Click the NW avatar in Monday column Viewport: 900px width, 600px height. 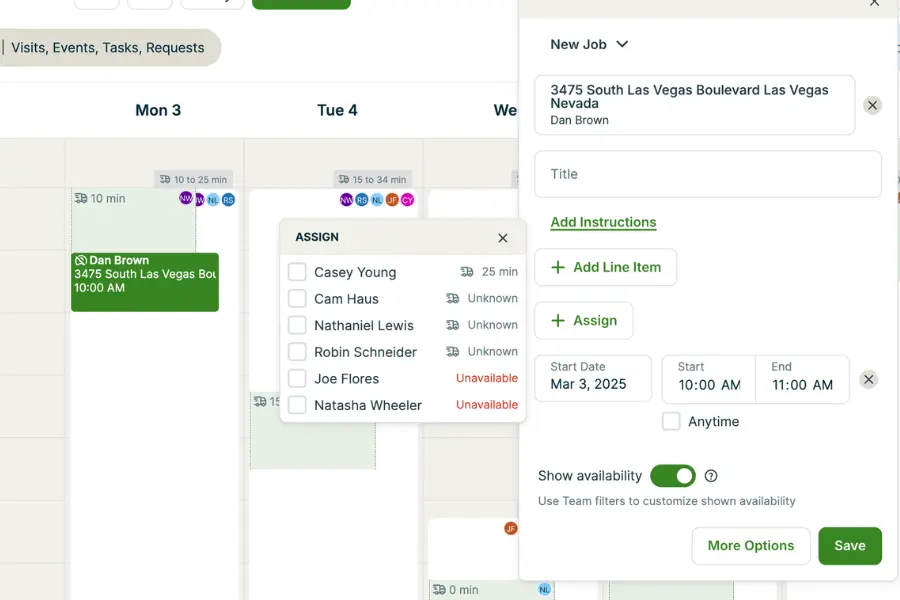tap(185, 198)
